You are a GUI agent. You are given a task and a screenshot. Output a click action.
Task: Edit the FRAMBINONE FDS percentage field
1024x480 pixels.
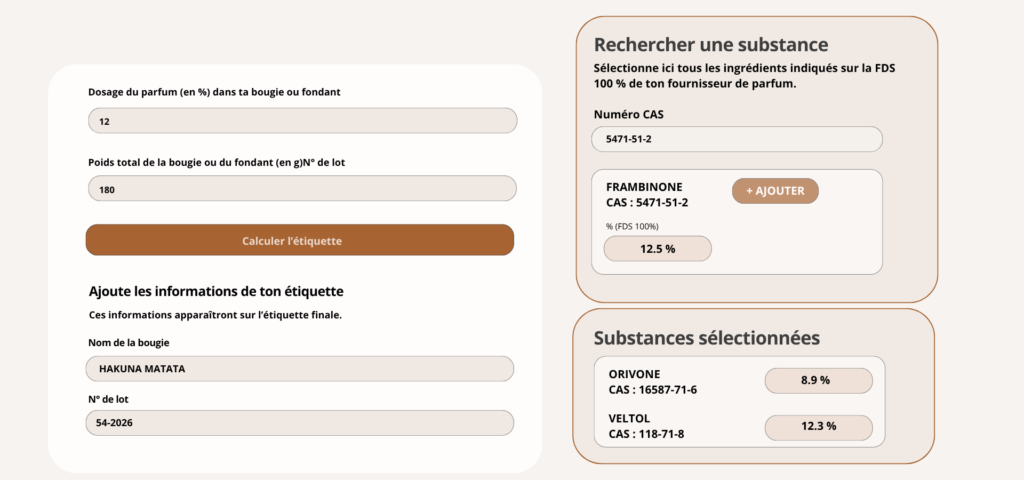pos(657,249)
